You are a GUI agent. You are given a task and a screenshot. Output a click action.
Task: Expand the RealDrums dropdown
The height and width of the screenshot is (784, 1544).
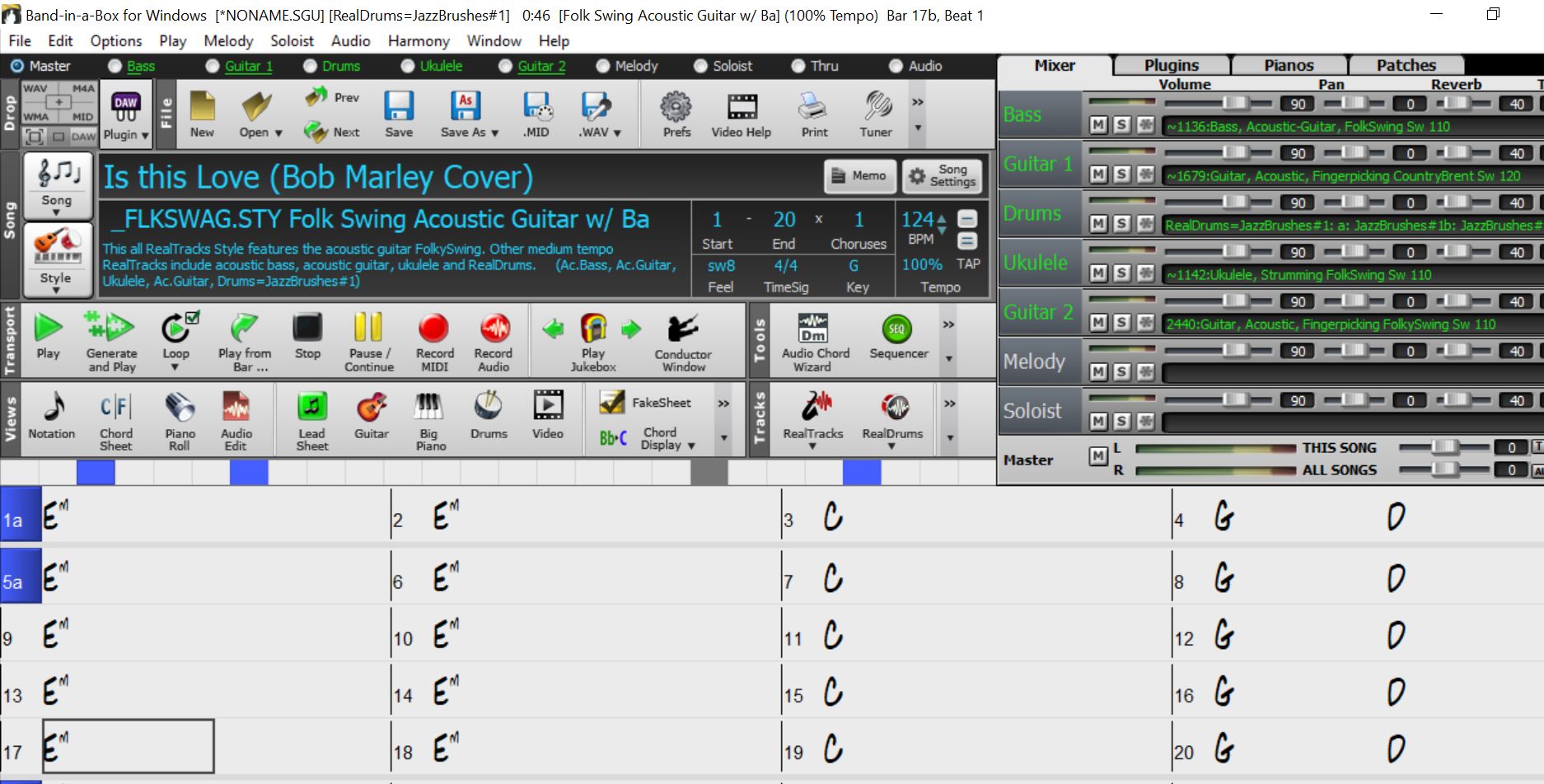891,446
